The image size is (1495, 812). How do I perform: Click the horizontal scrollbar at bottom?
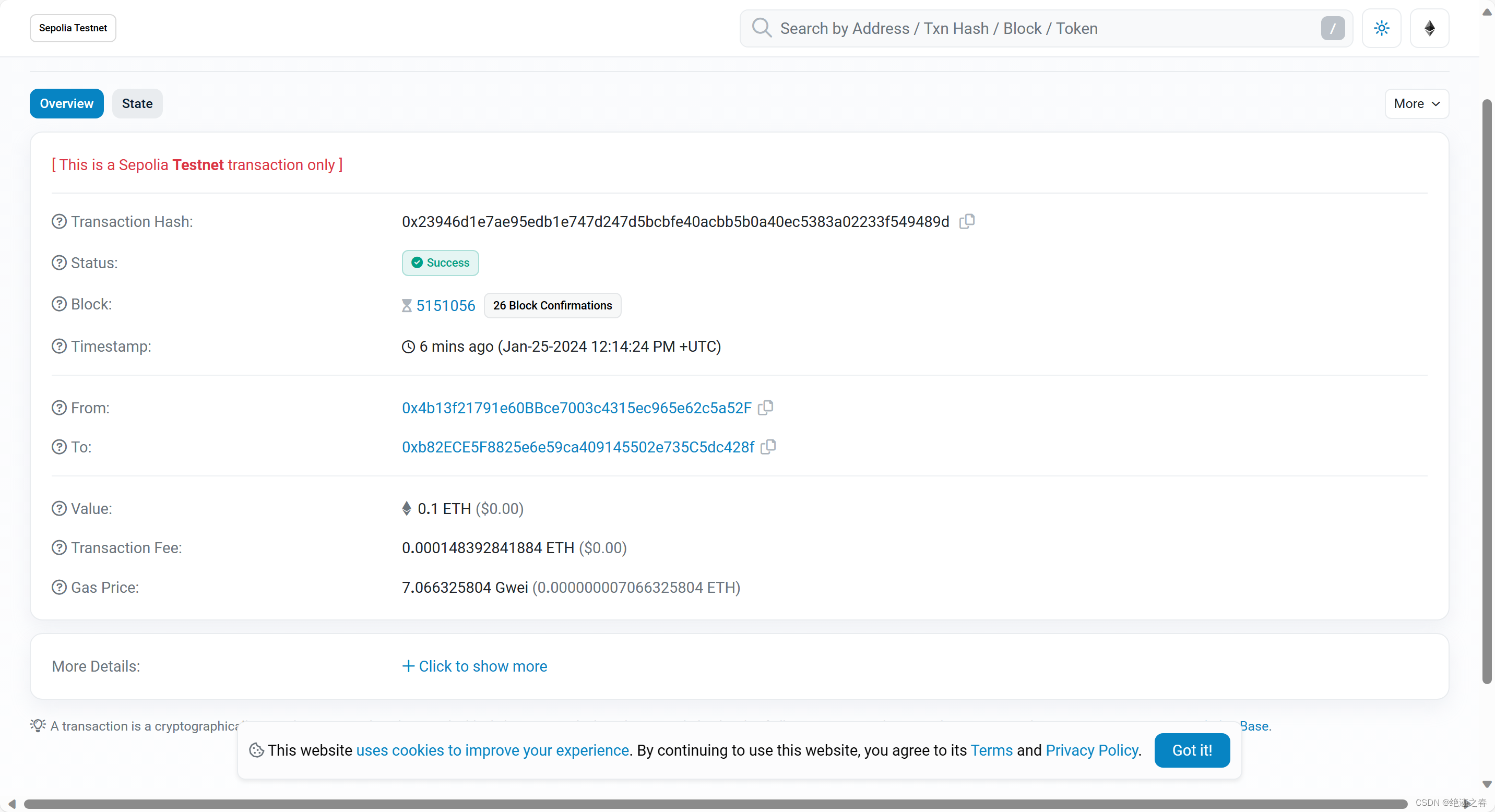point(714,804)
